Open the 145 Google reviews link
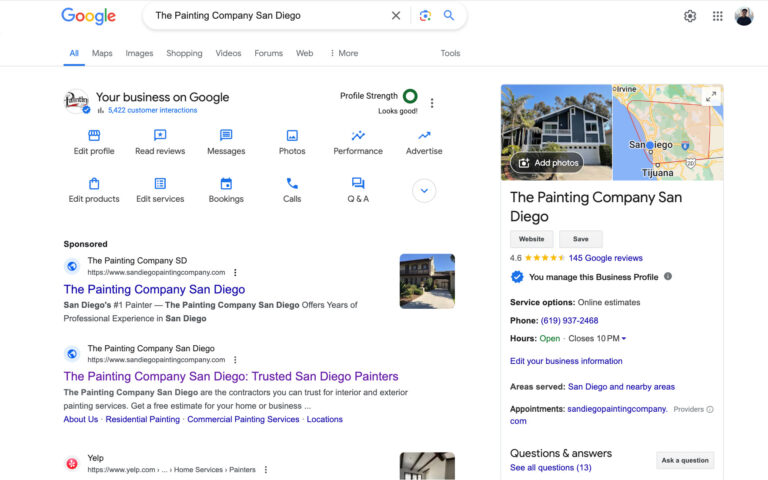Screen dimensions: 768x480 tap(605, 258)
